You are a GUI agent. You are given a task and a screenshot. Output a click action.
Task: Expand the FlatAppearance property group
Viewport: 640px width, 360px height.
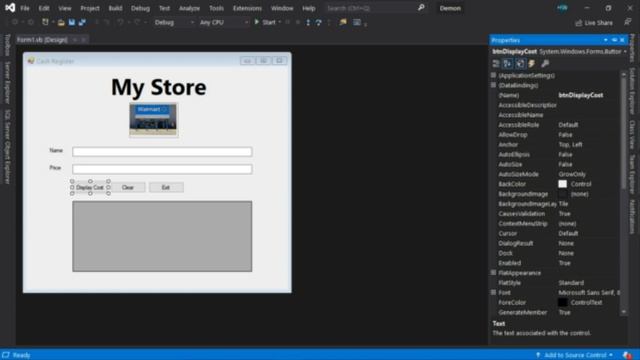pos(493,273)
